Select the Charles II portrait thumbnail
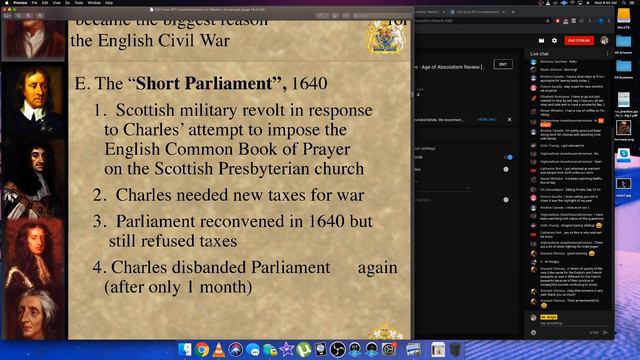 tap(33, 179)
